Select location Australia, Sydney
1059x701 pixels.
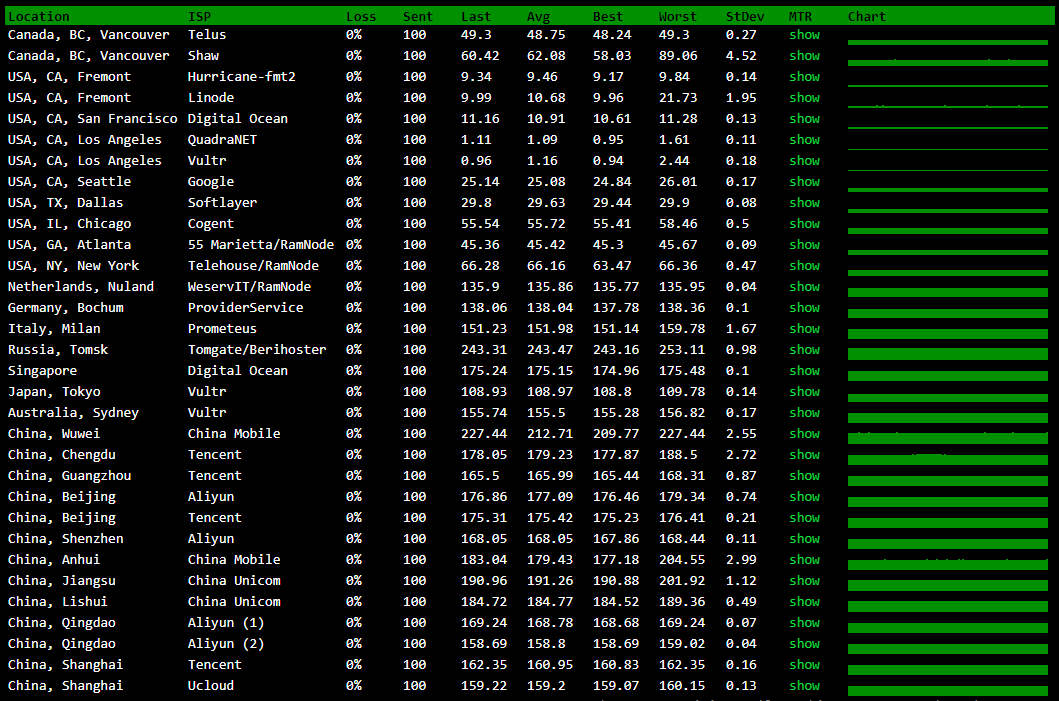point(73,412)
